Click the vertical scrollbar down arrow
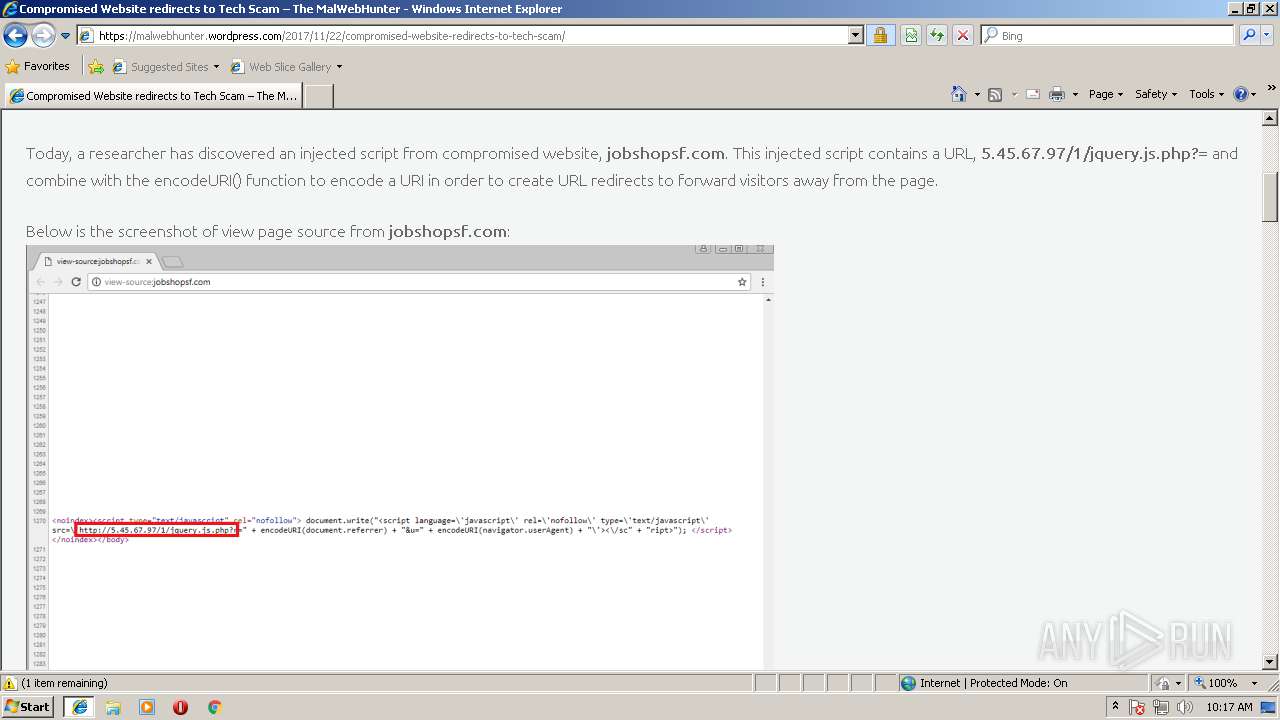1280x720 pixels. [1271, 662]
